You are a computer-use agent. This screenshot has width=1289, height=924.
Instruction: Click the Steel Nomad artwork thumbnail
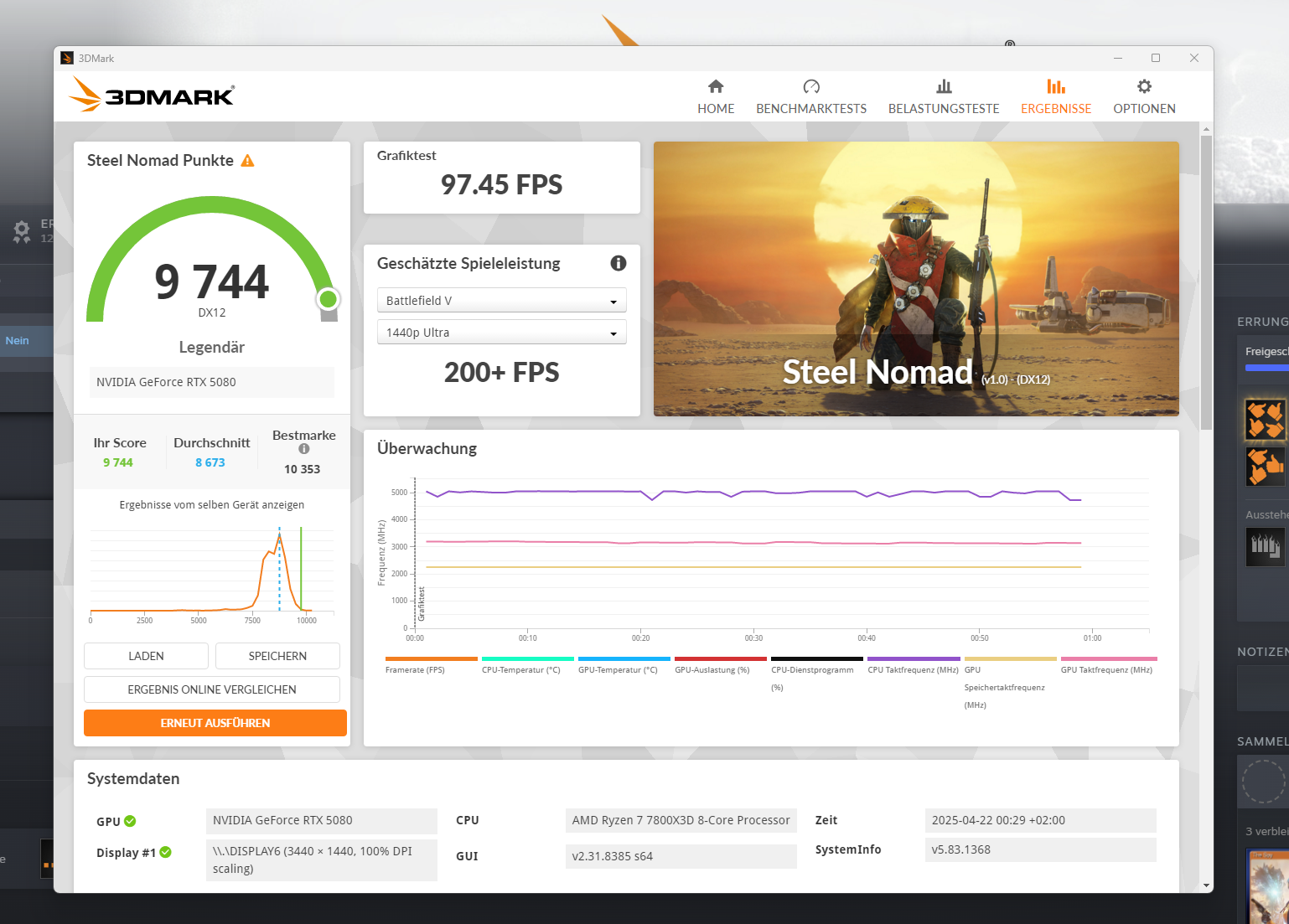(916, 279)
